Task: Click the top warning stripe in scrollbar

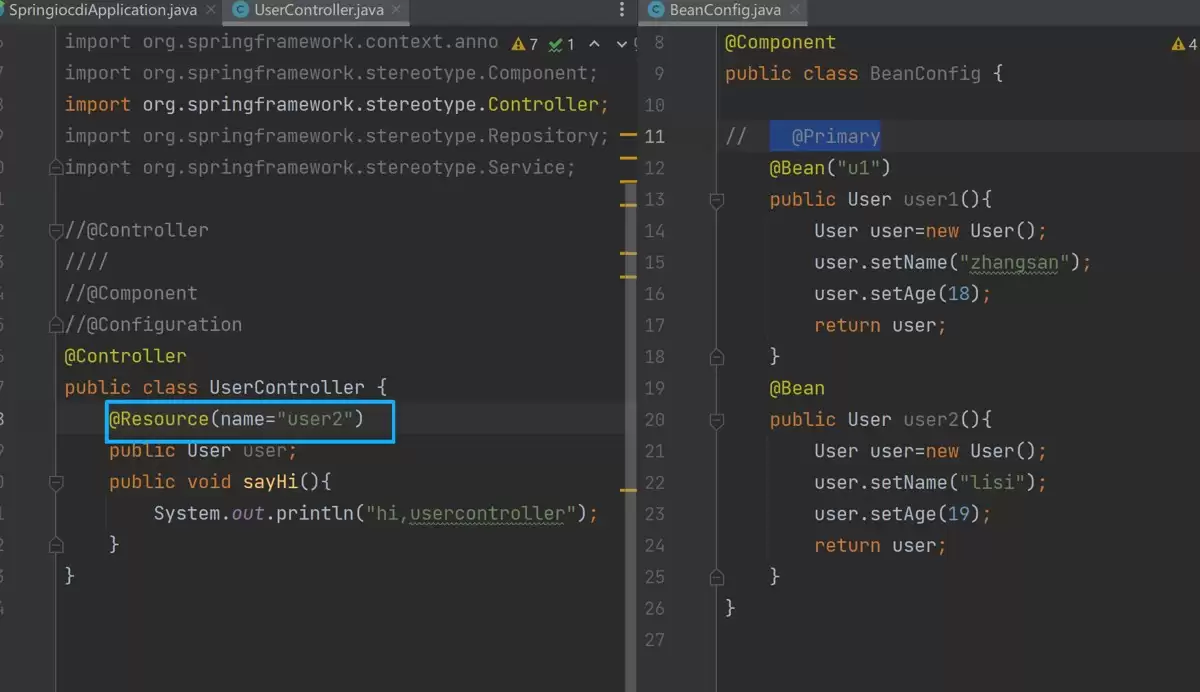Action: tap(628, 133)
